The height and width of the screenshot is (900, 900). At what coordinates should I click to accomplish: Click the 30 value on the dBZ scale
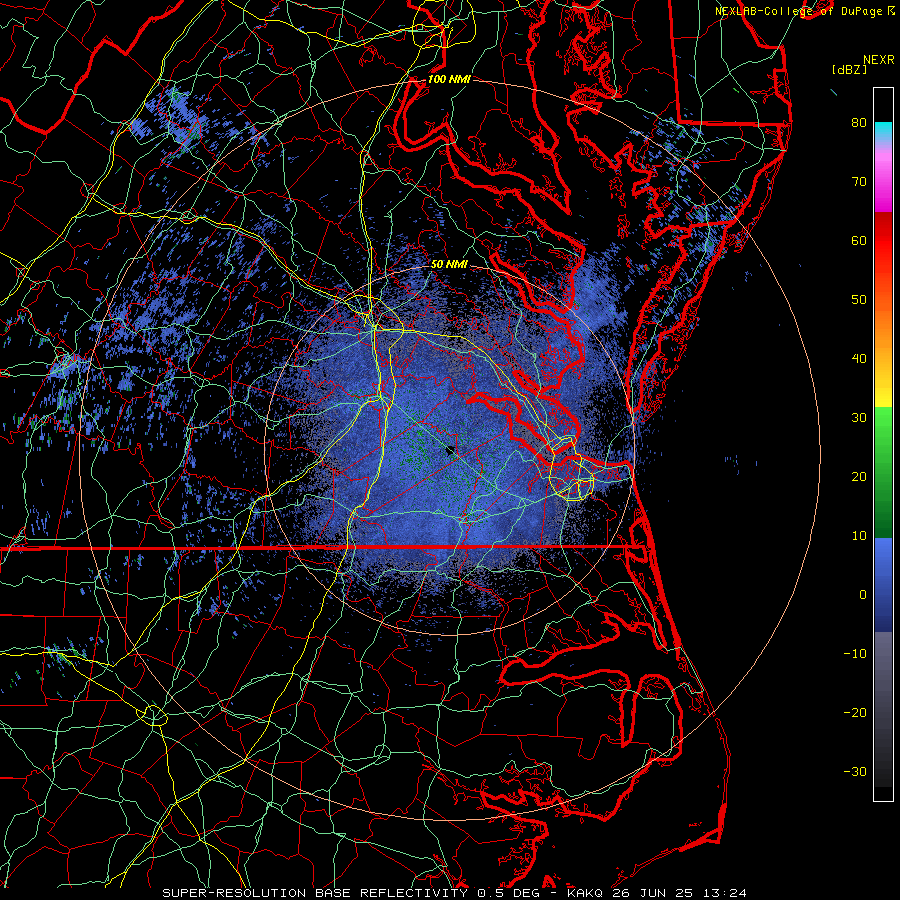tap(859, 418)
